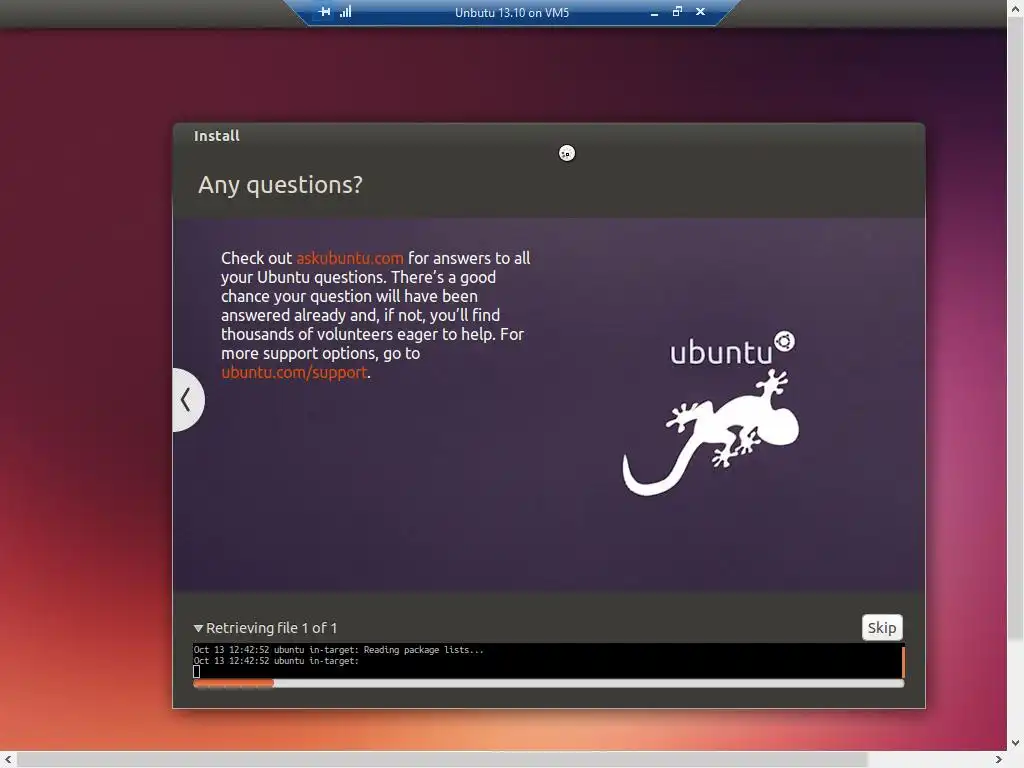Click the installation progress bar
Viewport: 1024px width, 768px height.
click(x=549, y=683)
